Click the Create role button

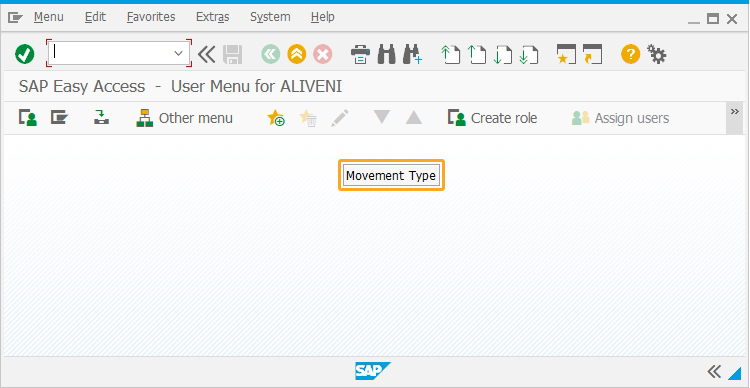click(x=492, y=118)
